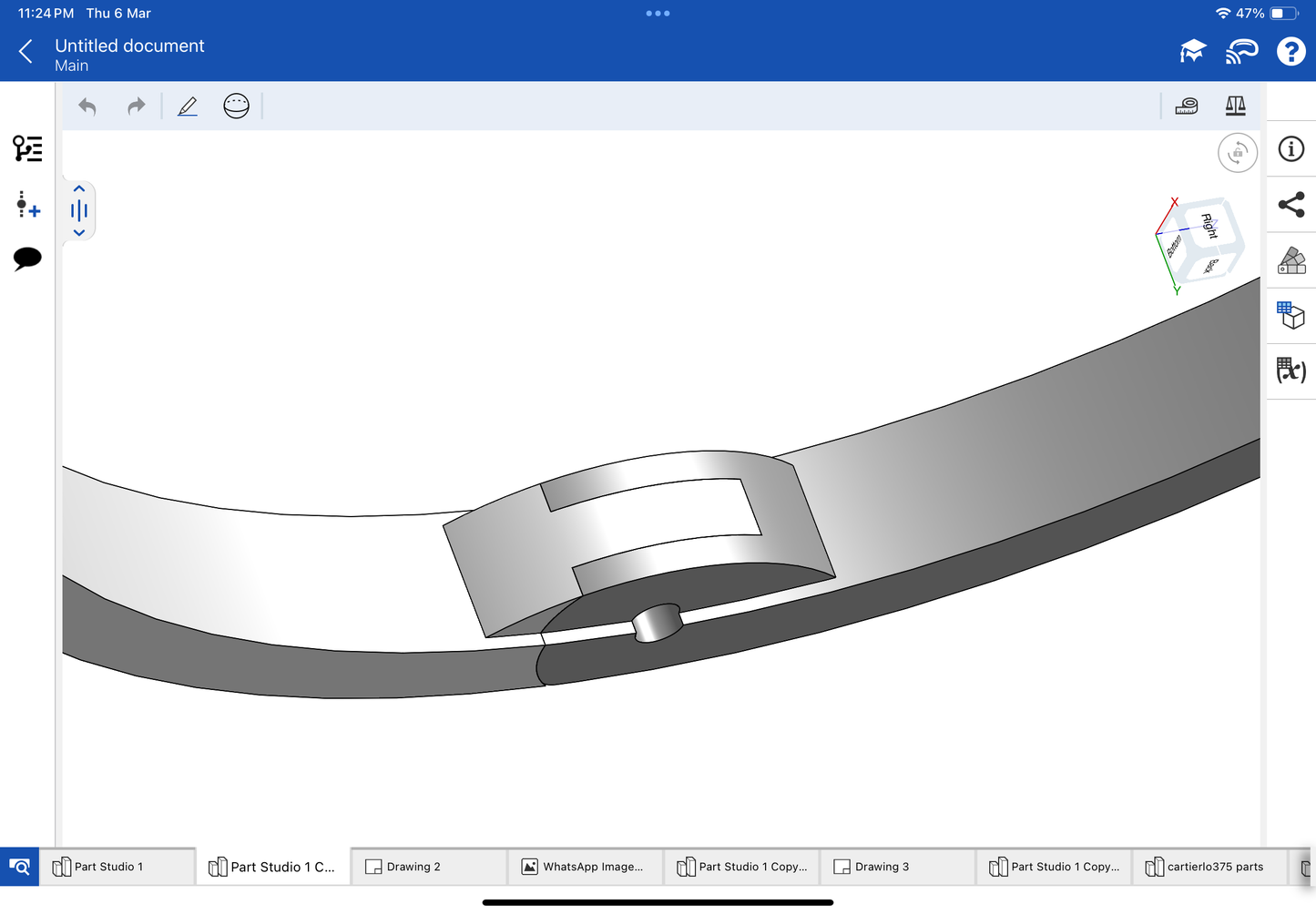Open the help question mark
1316x914 pixels.
[x=1290, y=52]
